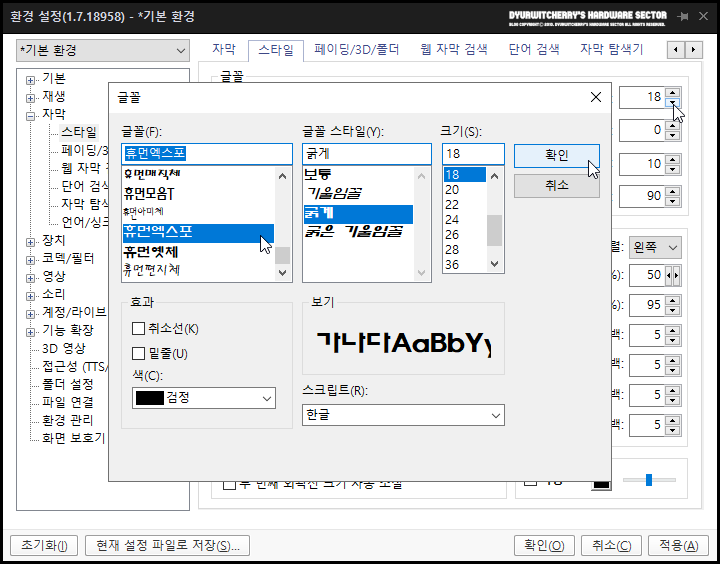This screenshot has width=720, height=564.
Task: Expand the 코덱/필터 tree node
Action: 30,260
